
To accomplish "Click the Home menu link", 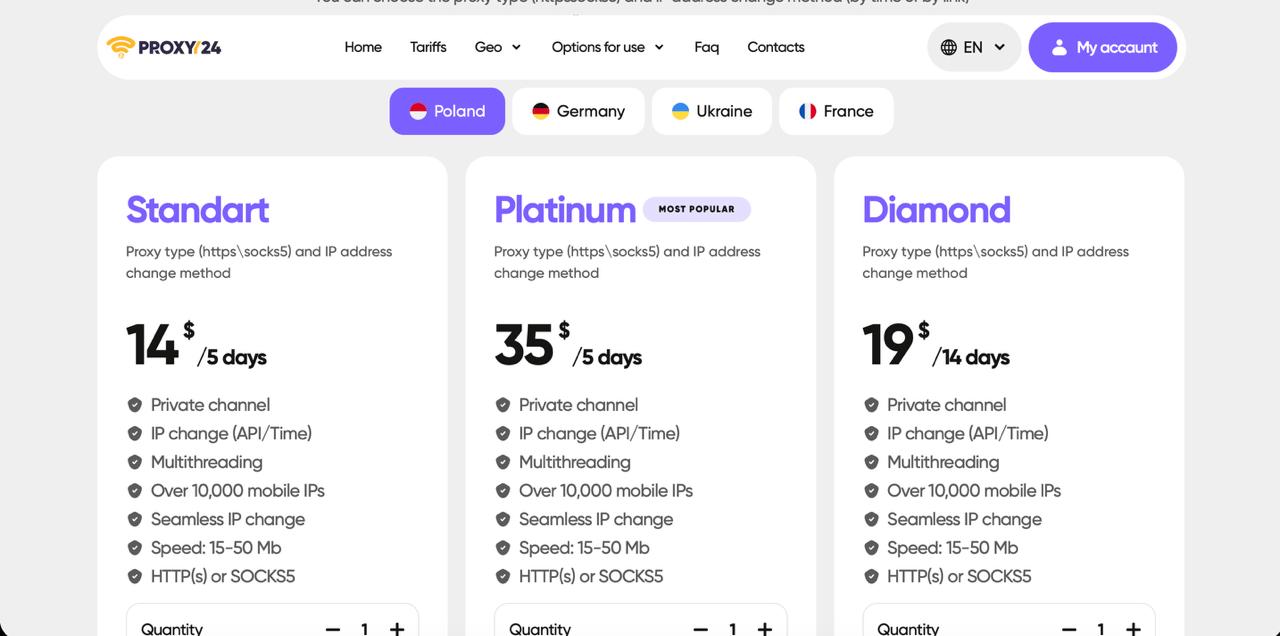I will [x=363, y=47].
